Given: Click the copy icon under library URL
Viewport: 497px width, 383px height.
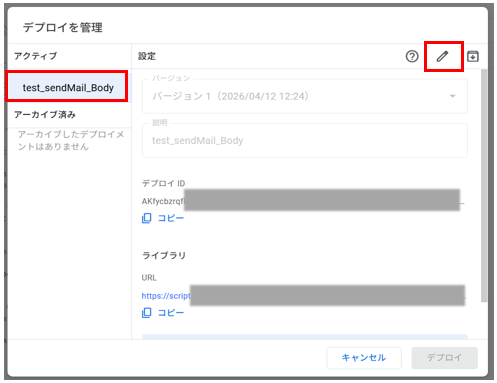Looking at the screenshot, I should point(146,313).
